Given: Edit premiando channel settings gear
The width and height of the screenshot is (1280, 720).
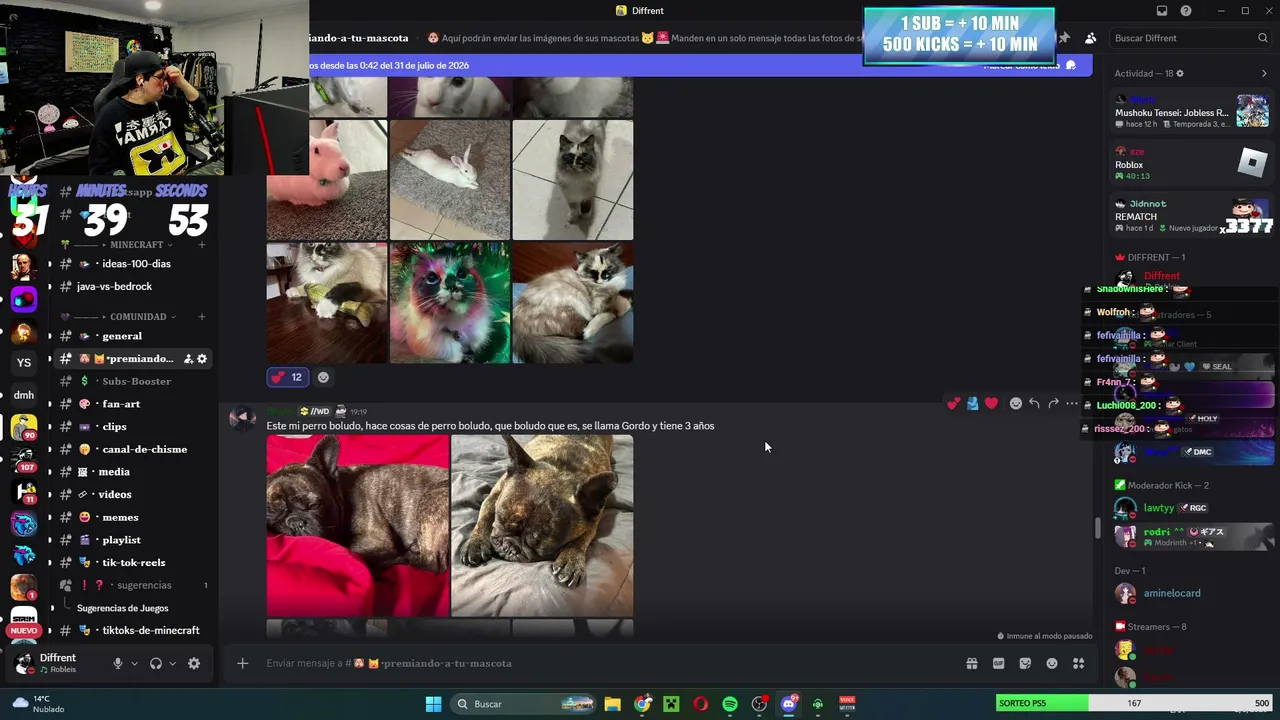Looking at the screenshot, I should point(202,359).
